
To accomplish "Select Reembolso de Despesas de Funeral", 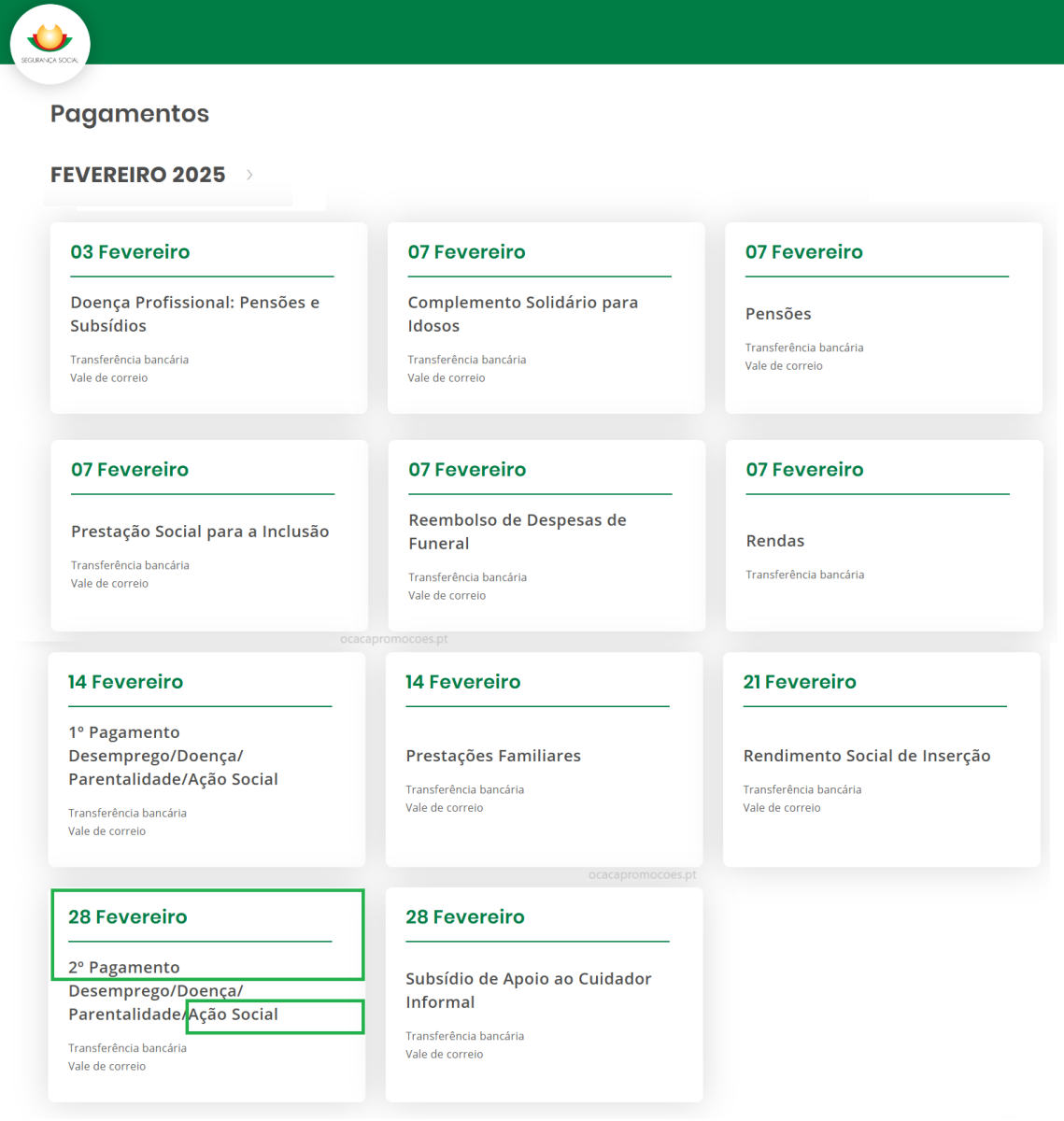I will (x=517, y=532).
